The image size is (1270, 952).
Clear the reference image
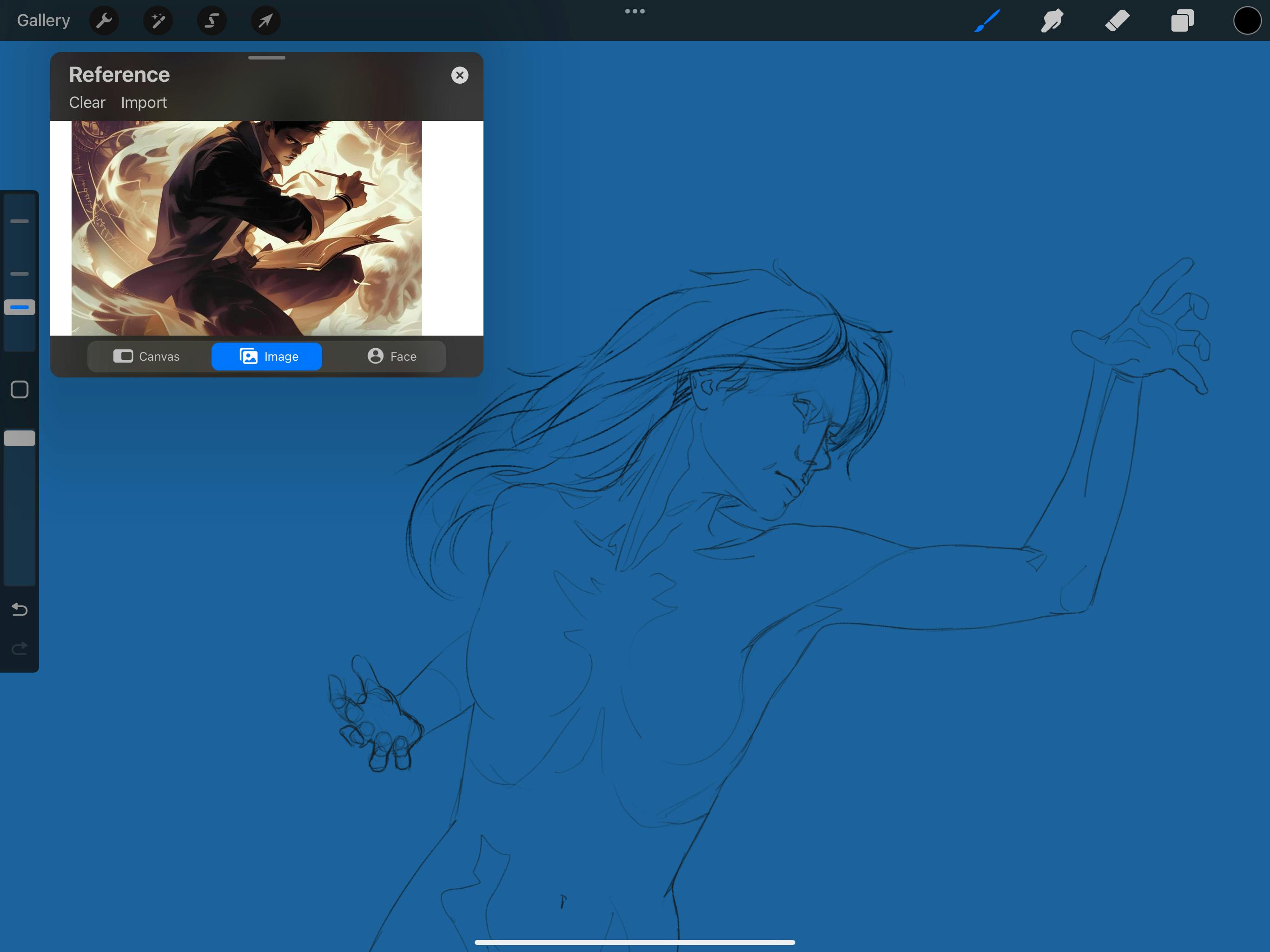point(87,102)
